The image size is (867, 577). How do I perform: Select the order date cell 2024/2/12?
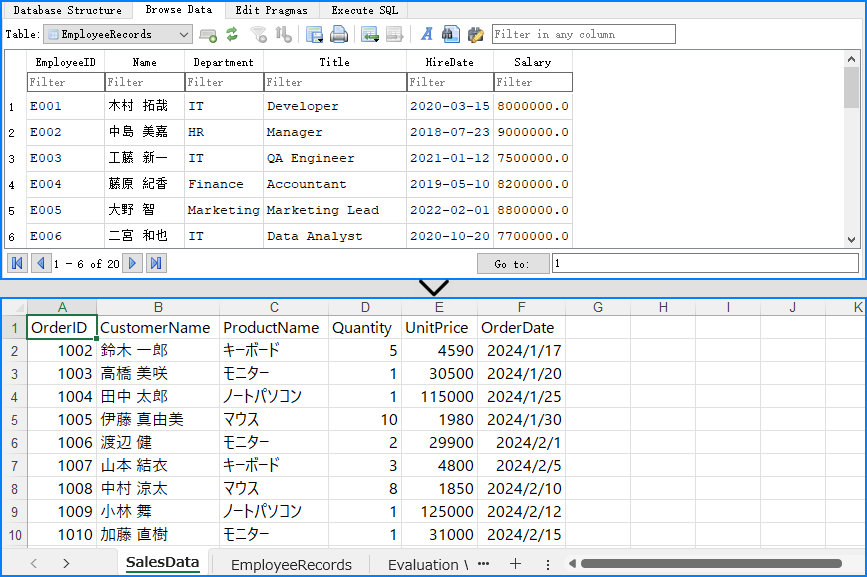click(x=521, y=511)
